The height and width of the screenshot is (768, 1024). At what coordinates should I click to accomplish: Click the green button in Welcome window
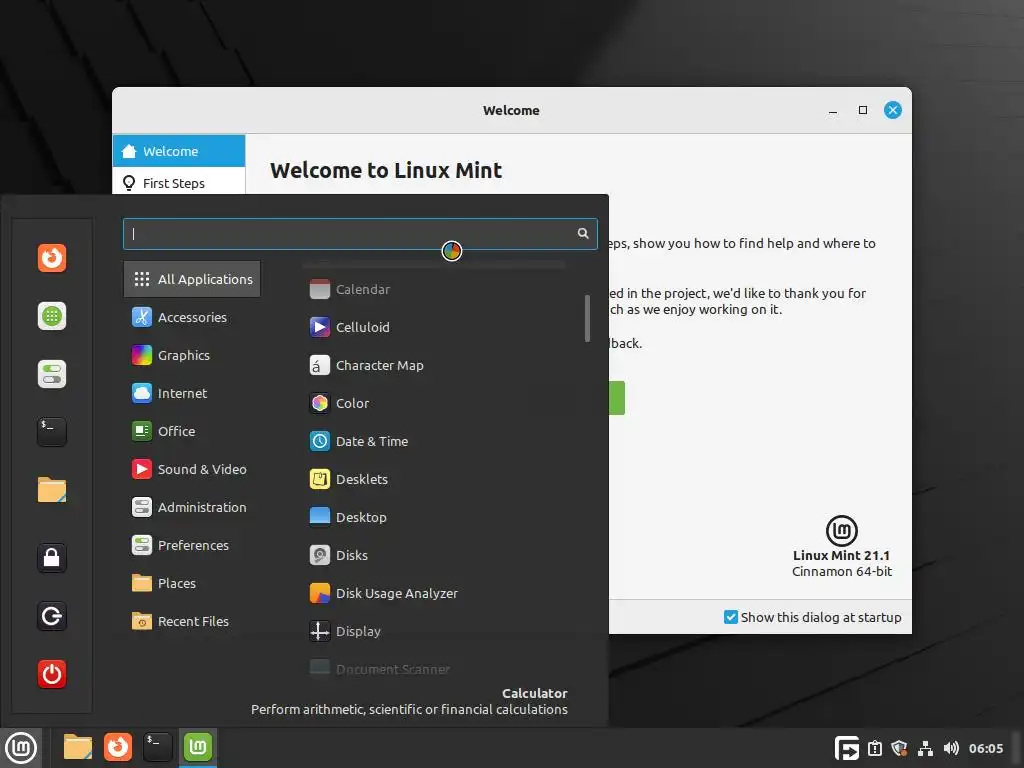click(x=616, y=398)
